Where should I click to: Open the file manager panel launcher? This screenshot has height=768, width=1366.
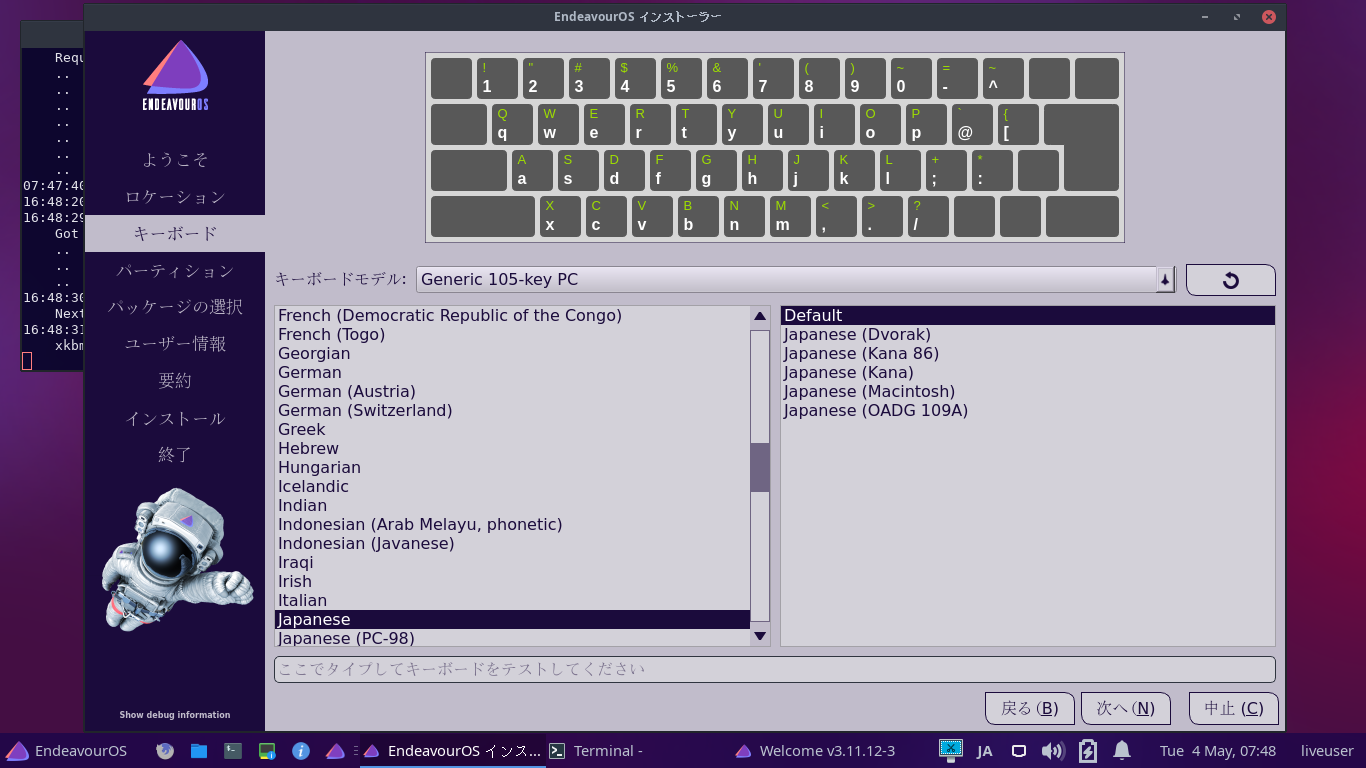[x=199, y=751]
